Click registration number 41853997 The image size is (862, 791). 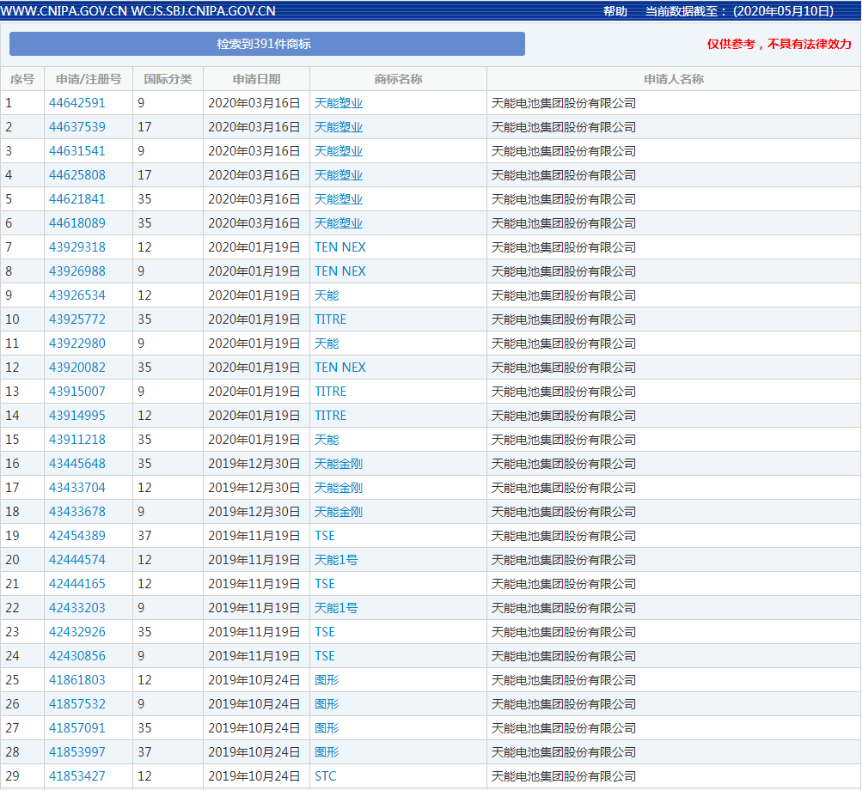(77, 751)
